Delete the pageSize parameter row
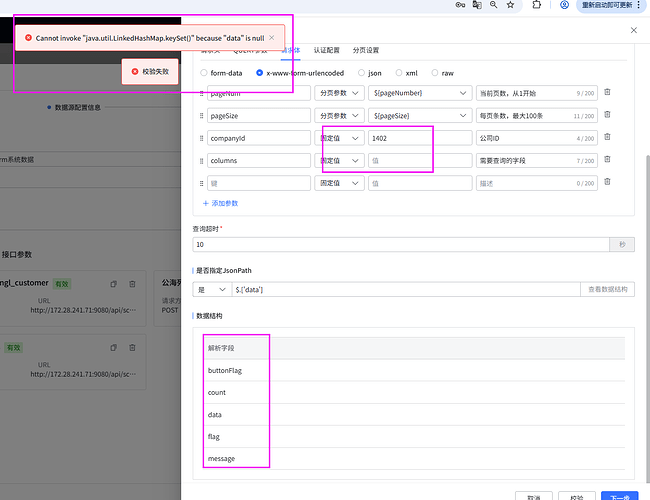The width and height of the screenshot is (650, 500). (x=607, y=114)
